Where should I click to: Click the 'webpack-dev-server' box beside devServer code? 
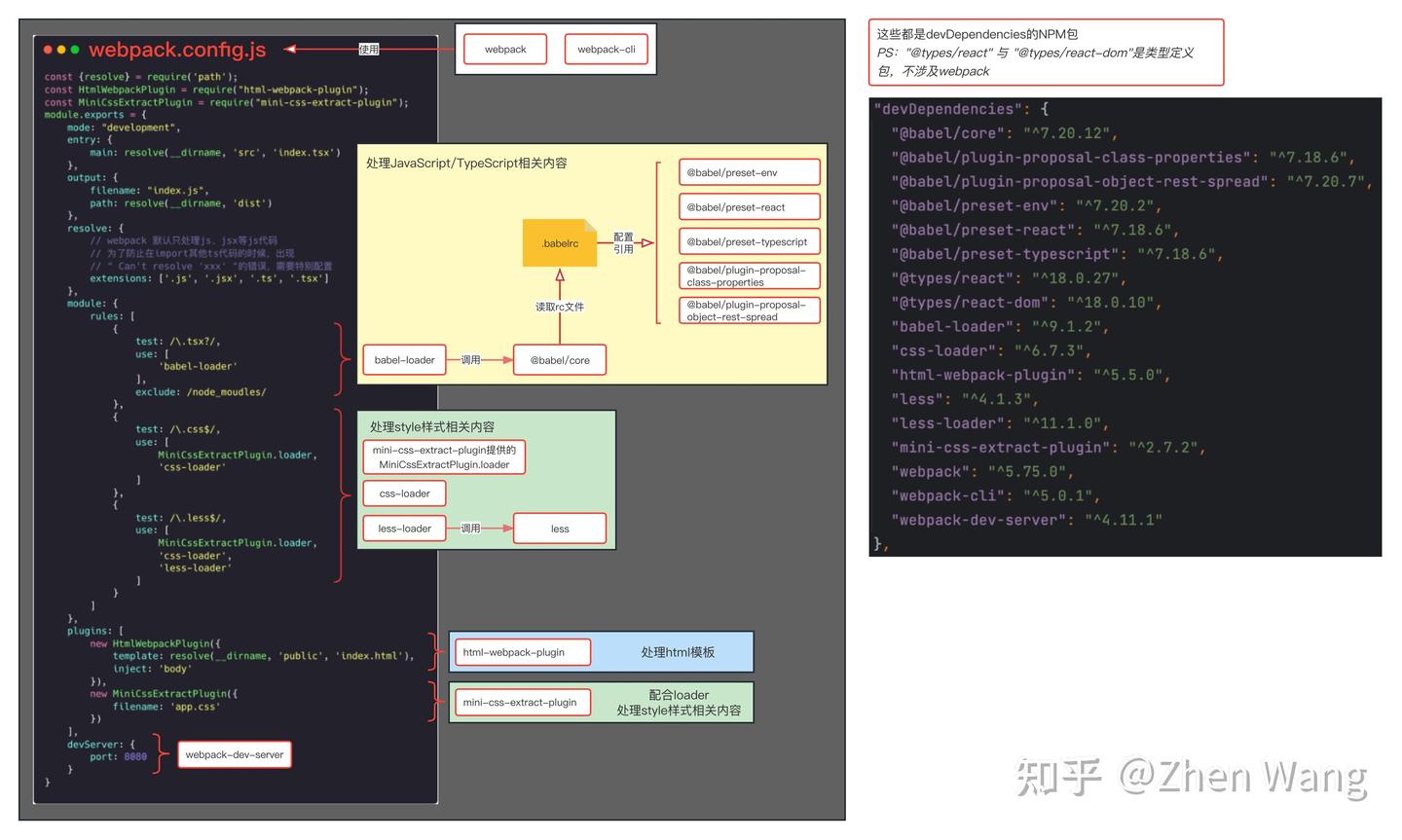tap(235, 754)
